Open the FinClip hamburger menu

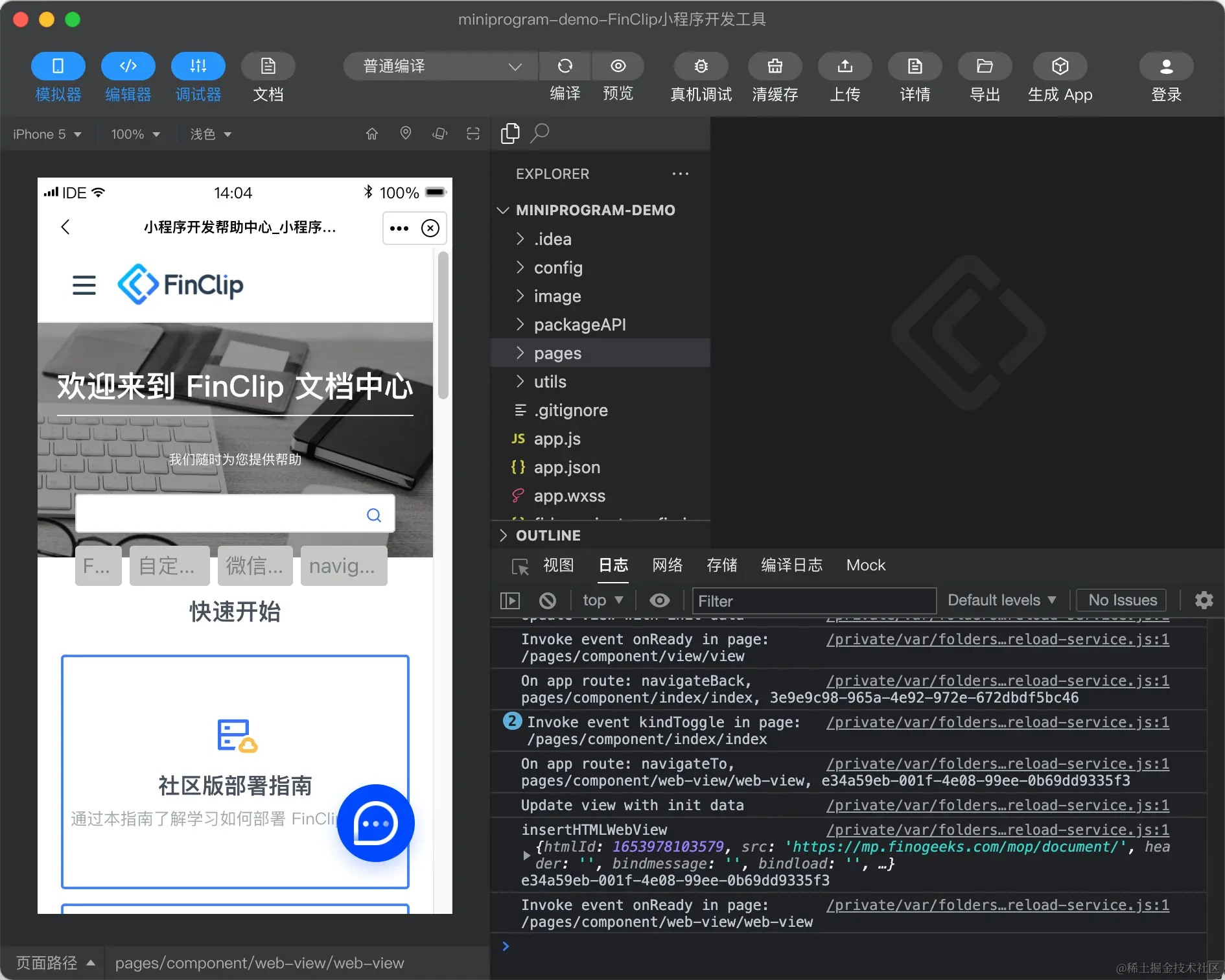point(84,285)
